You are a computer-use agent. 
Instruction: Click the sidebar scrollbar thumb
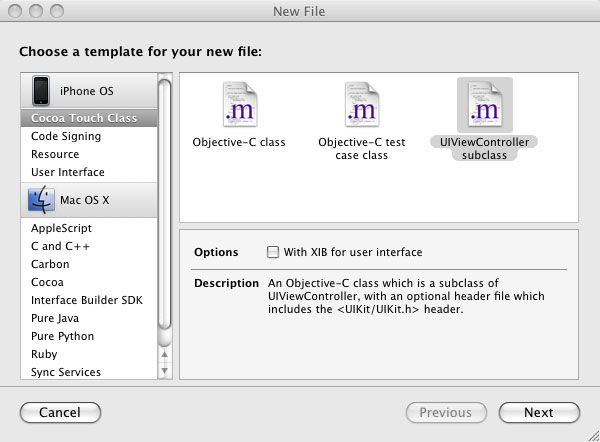[165, 205]
